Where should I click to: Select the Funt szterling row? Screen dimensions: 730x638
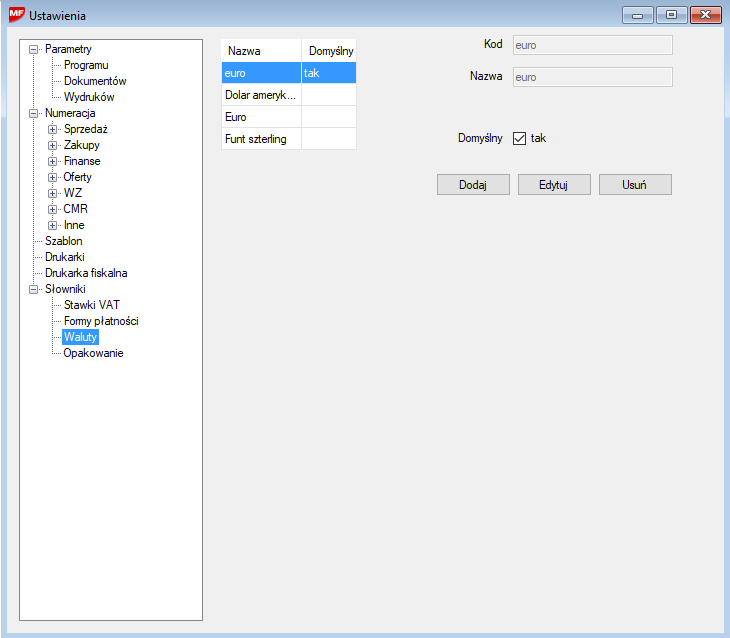[x=261, y=139]
